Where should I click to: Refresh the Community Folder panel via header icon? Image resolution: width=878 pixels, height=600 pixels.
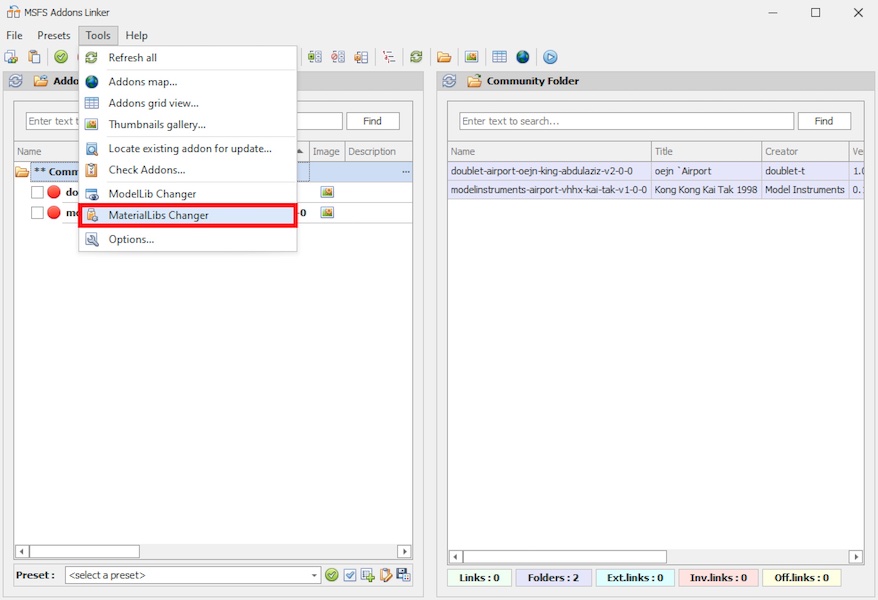click(449, 81)
